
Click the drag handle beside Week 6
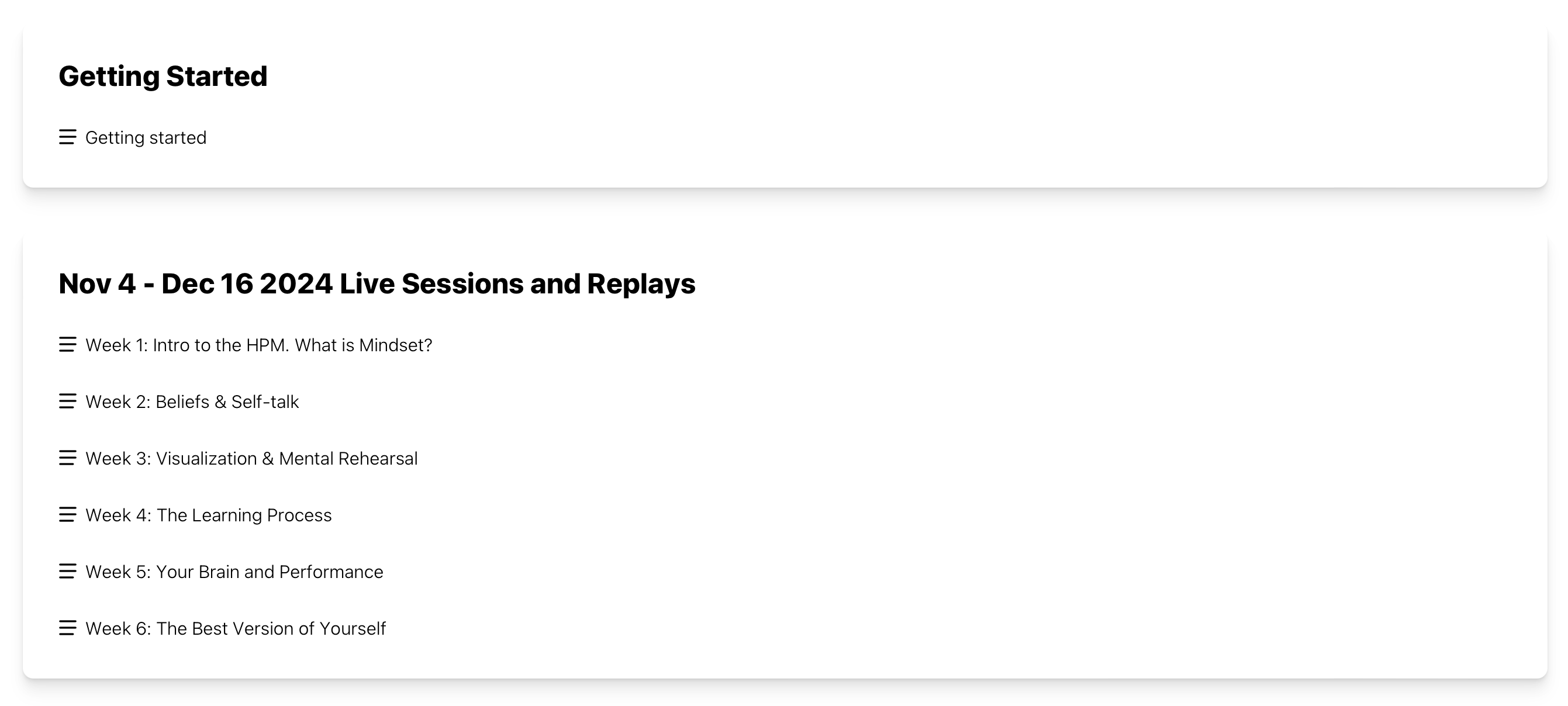pos(68,628)
